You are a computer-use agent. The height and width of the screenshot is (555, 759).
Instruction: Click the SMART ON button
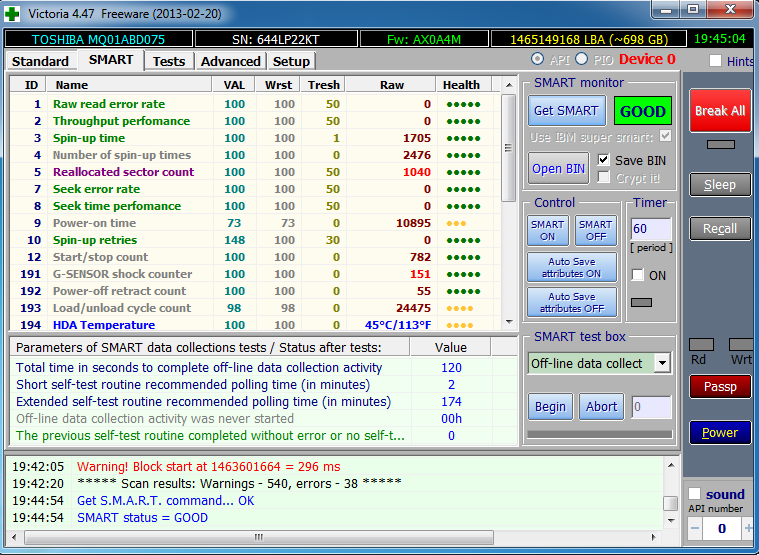click(x=547, y=230)
